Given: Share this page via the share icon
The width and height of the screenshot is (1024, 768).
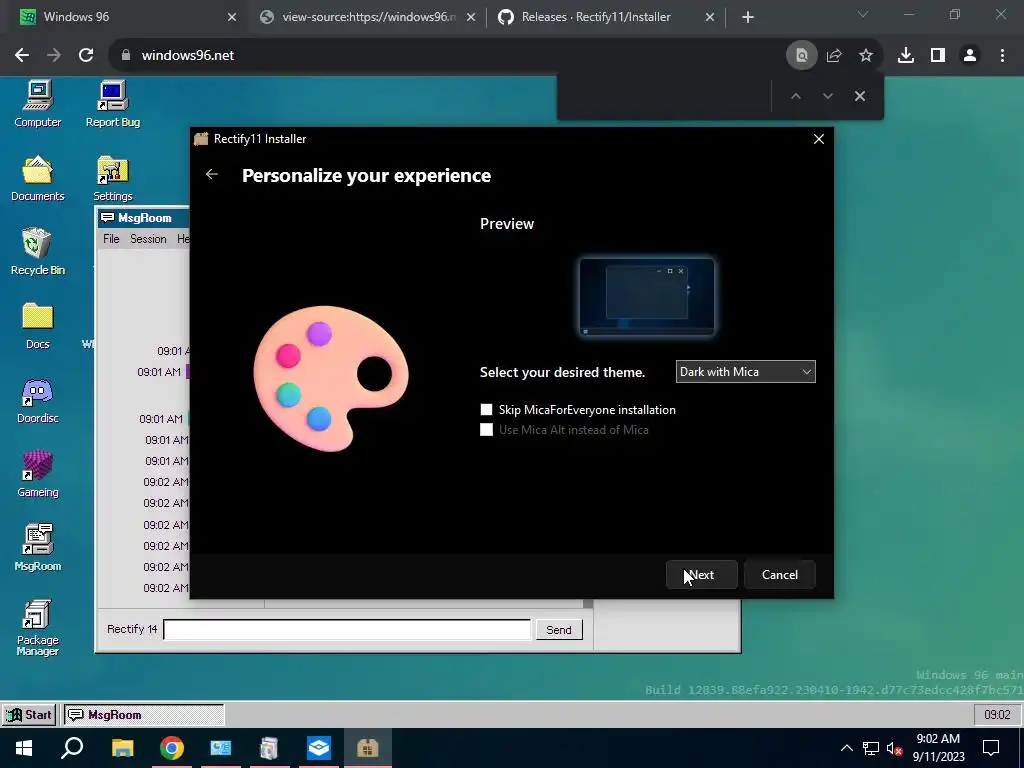Looking at the screenshot, I should [x=834, y=56].
